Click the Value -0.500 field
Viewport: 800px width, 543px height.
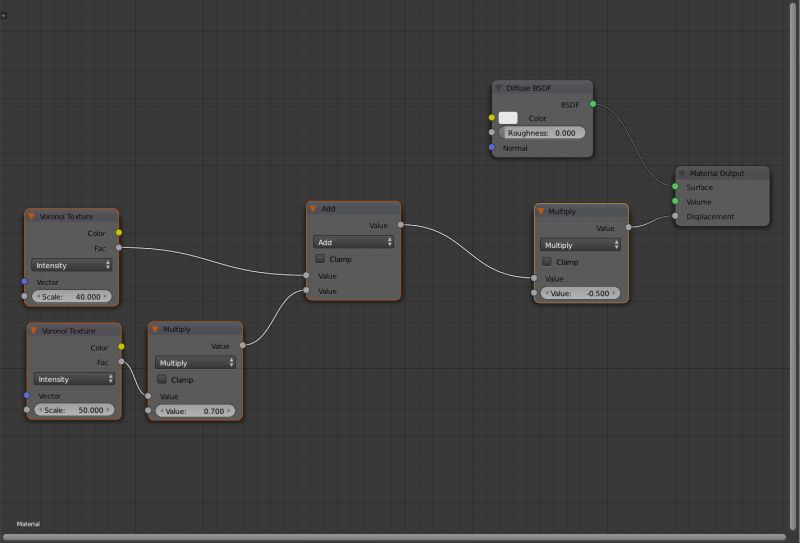point(581,293)
